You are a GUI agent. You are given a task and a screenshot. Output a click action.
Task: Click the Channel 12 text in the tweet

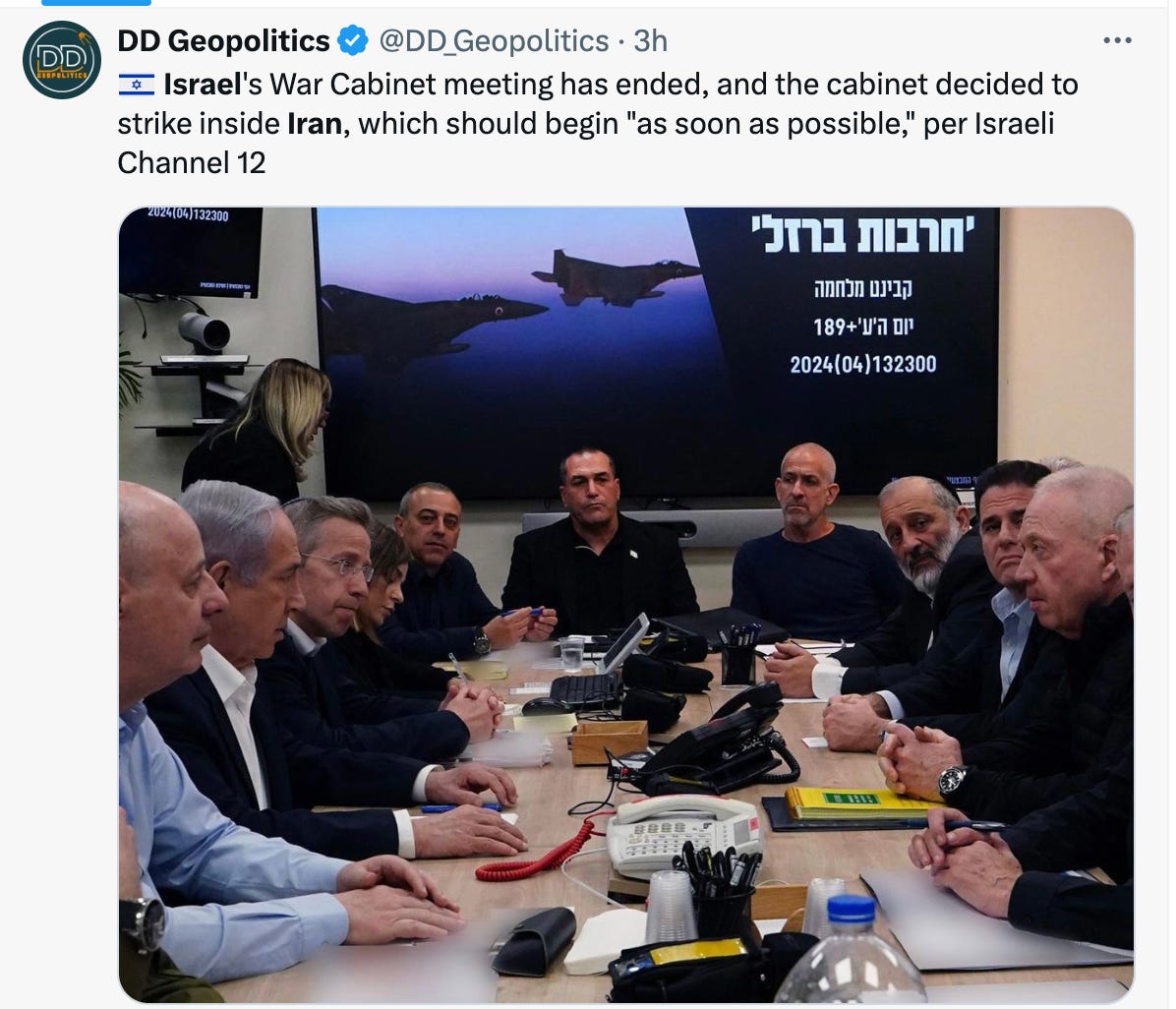coord(192,163)
